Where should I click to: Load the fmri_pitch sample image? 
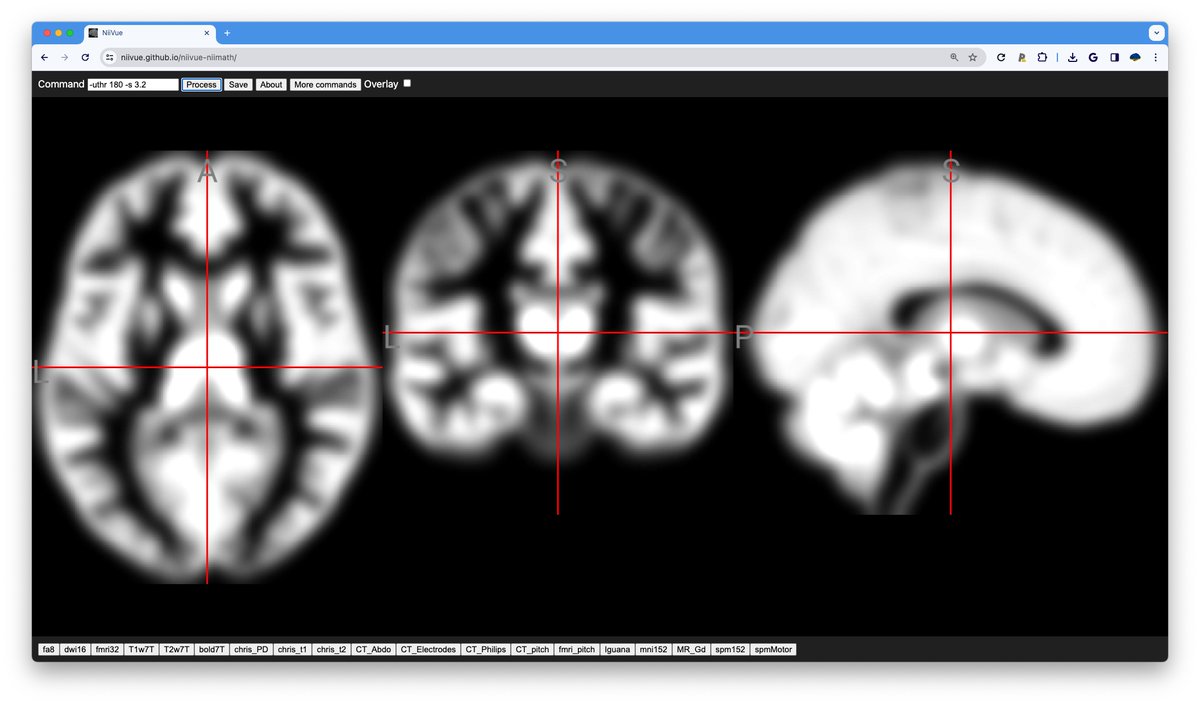576,649
